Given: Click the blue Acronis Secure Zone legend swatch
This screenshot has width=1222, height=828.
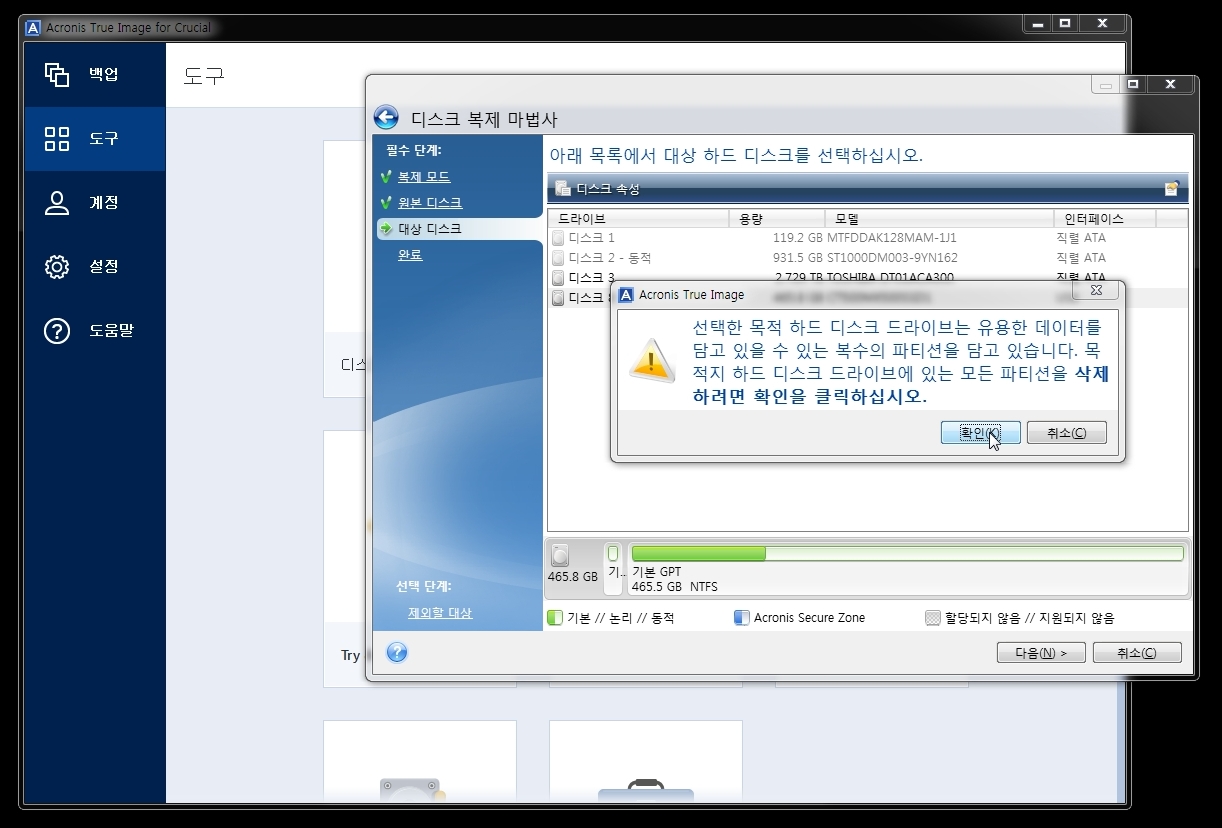Looking at the screenshot, I should coord(742,618).
